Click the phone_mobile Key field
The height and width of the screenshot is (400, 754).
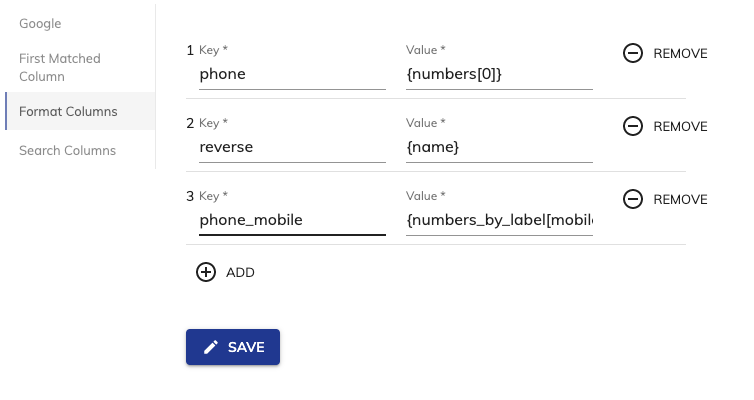click(x=292, y=220)
